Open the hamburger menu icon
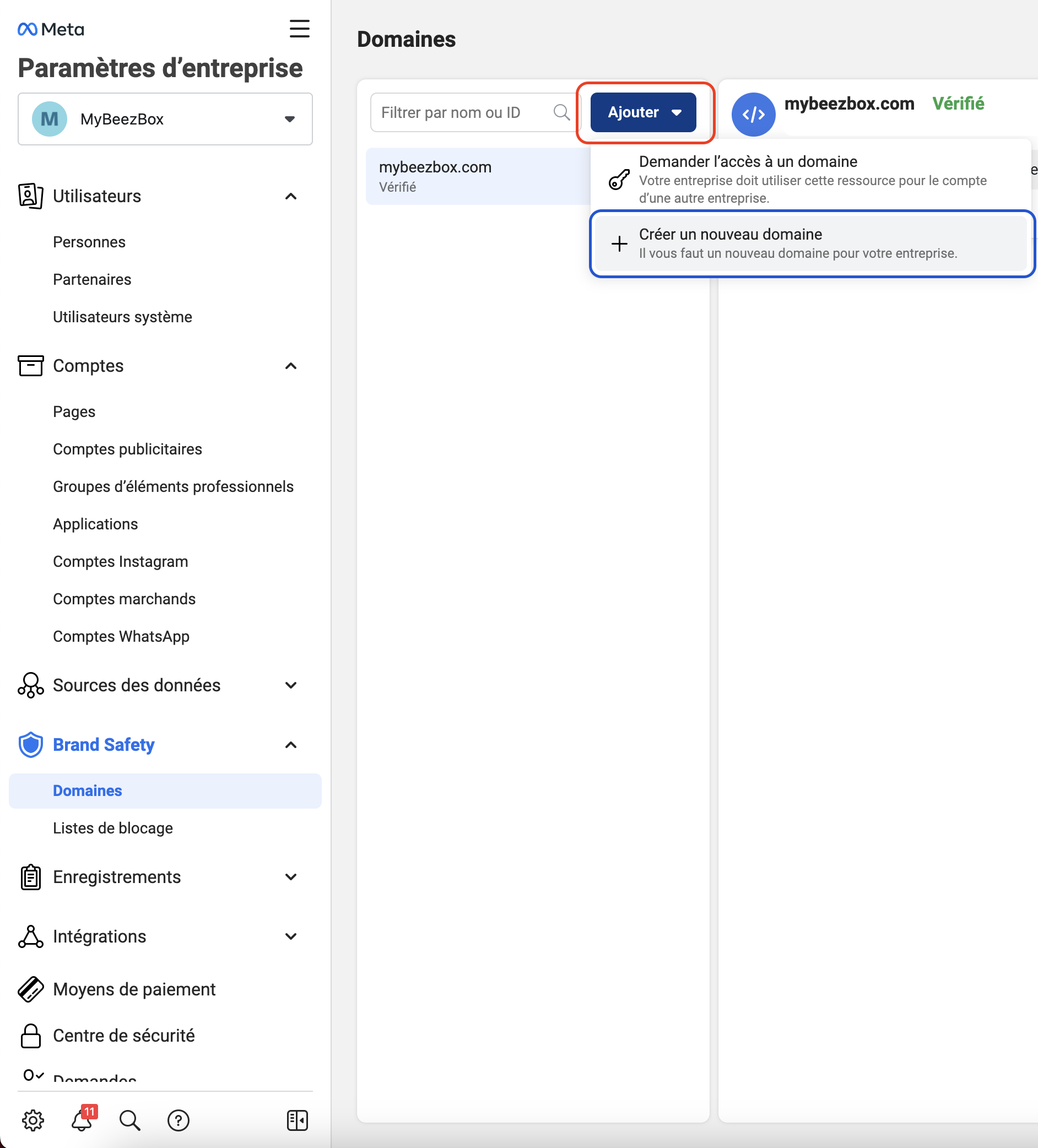Screen dimensions: 1038x1148 click(300, 29)
